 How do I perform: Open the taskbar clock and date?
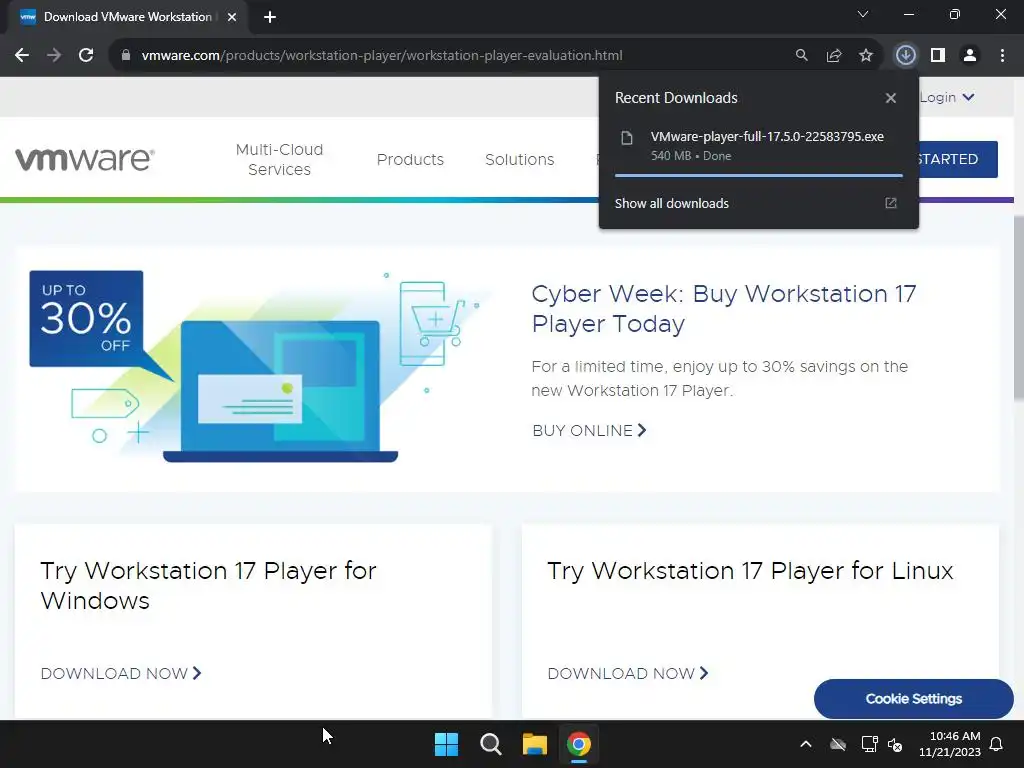point(950,744)
